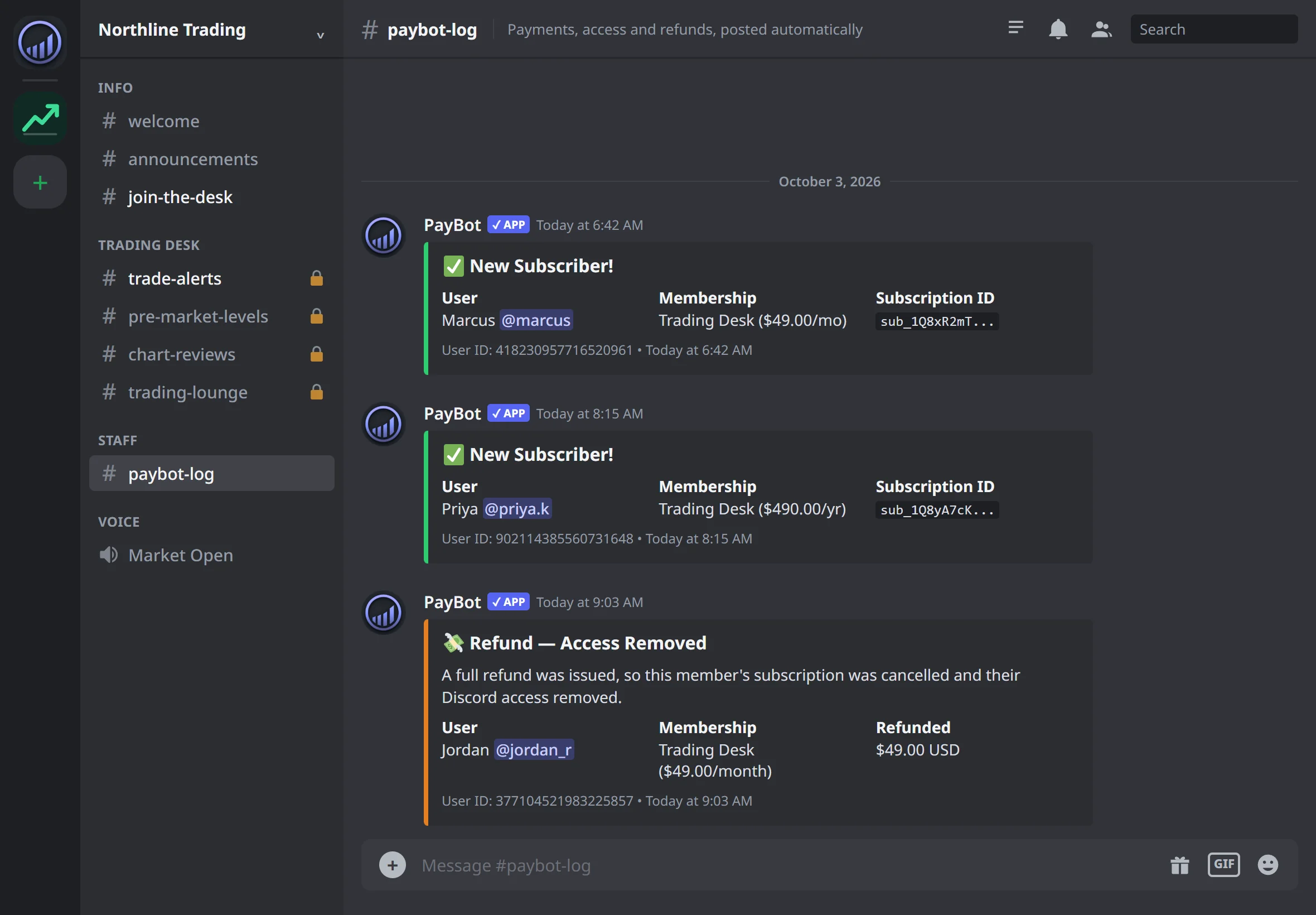Image resolution: width=1316 pixels, height=915 pixels.
Task: Open the Northline Trading server icon
Action: [40, 42]
